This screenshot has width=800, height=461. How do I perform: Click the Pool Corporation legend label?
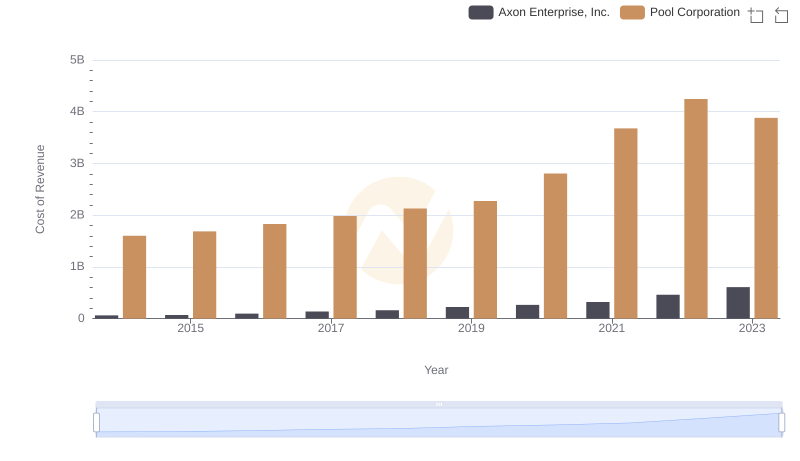[x=694, y=12]
